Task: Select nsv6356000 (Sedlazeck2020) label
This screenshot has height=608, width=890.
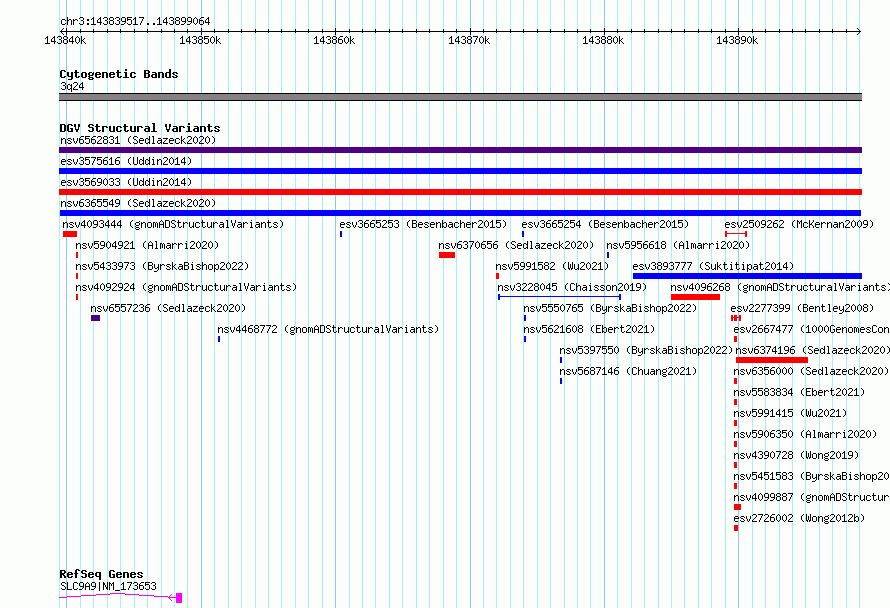Action: [x=811, y=371]
